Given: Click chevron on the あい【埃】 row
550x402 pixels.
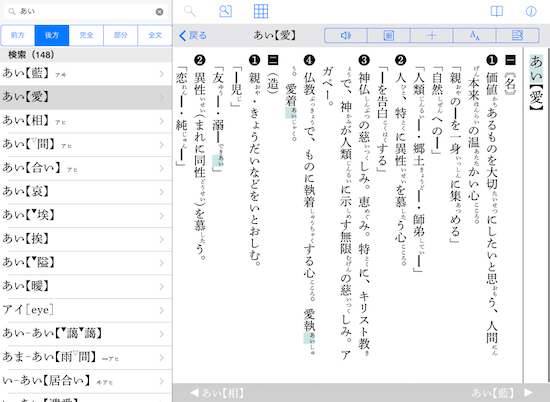Looking at the screenshot, I should (161, 215).
